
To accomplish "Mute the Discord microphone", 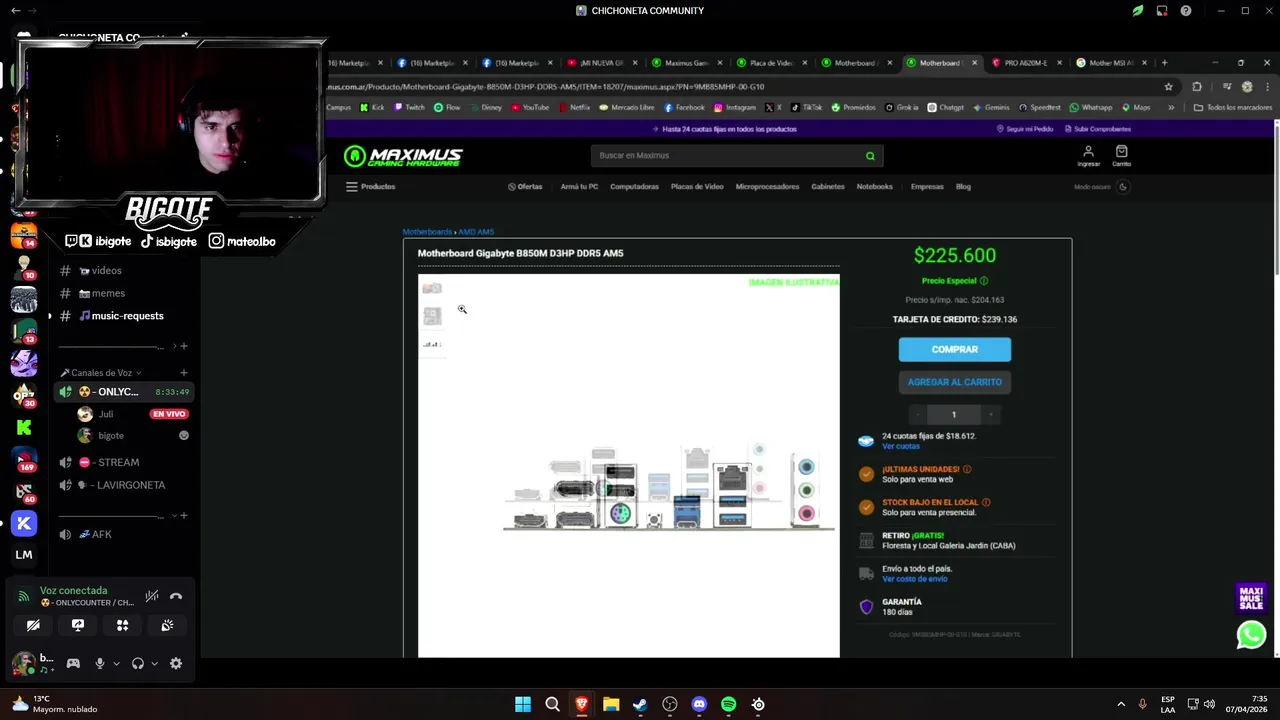I will tap(99, 663).
